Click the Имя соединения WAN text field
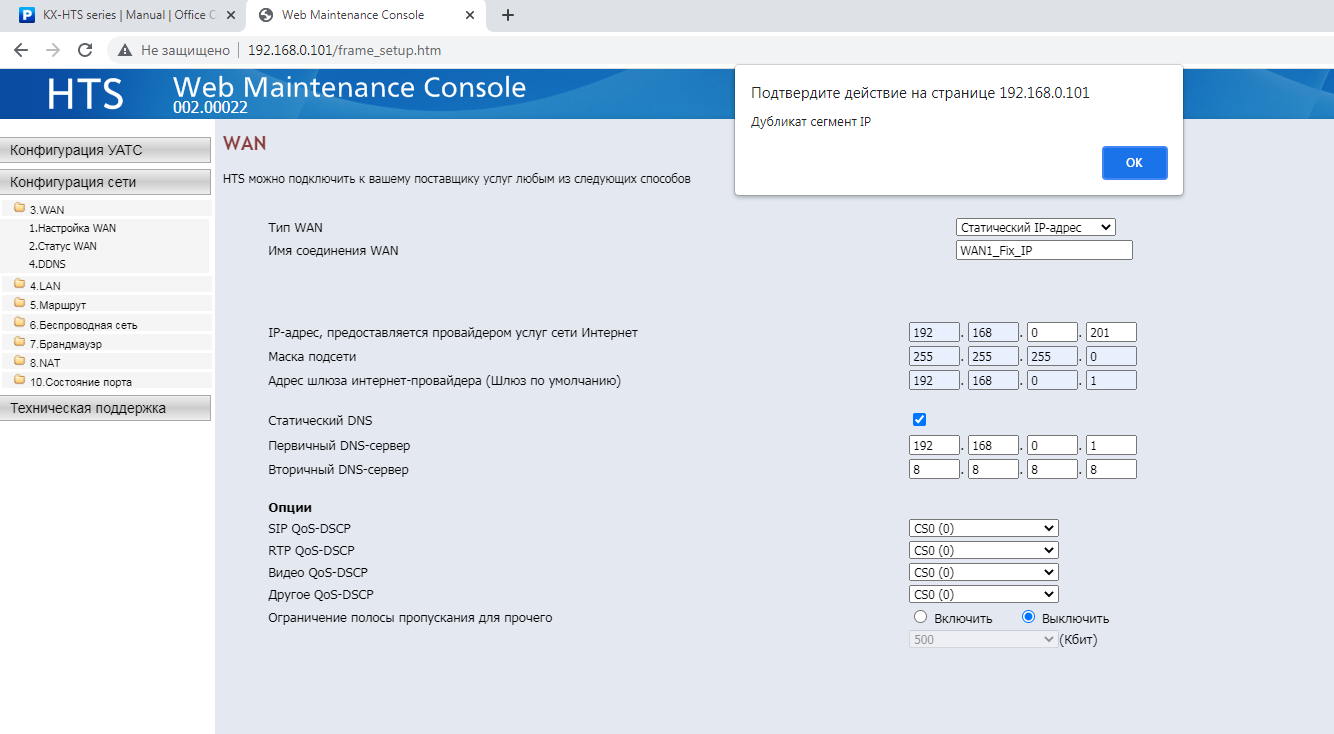 coord(1044,250)
